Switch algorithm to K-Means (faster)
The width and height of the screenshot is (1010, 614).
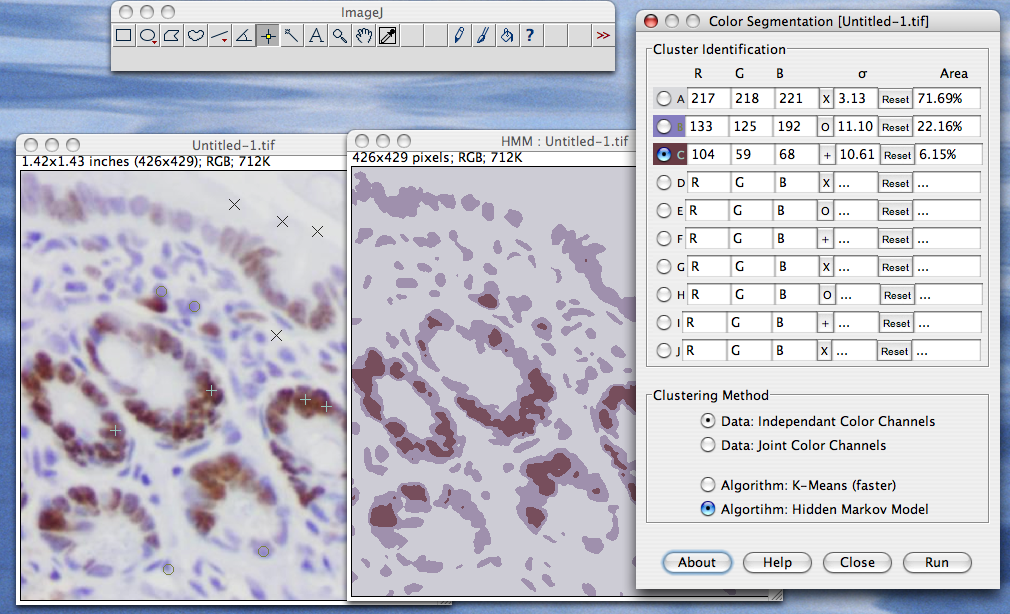point(709,486)
